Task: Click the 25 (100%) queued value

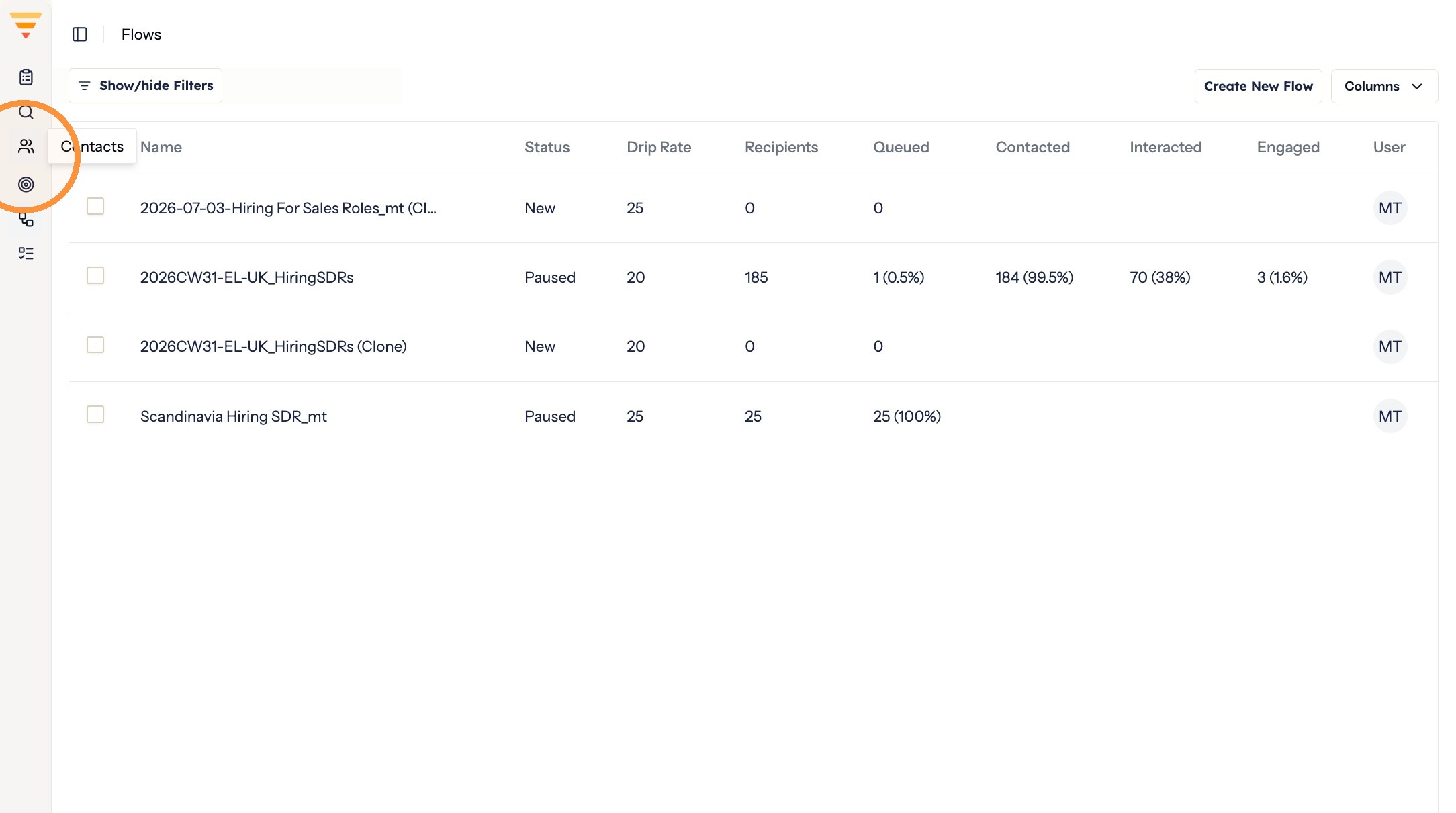Action: coord(907,416)
